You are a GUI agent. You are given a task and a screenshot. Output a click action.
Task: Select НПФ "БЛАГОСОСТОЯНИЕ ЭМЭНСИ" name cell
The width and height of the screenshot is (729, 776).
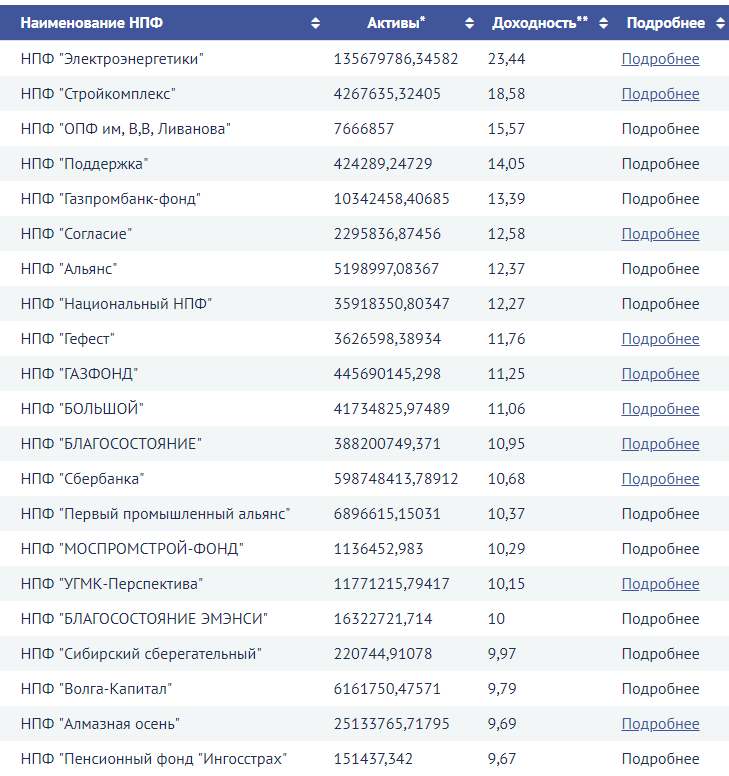[x=144, y=619]
